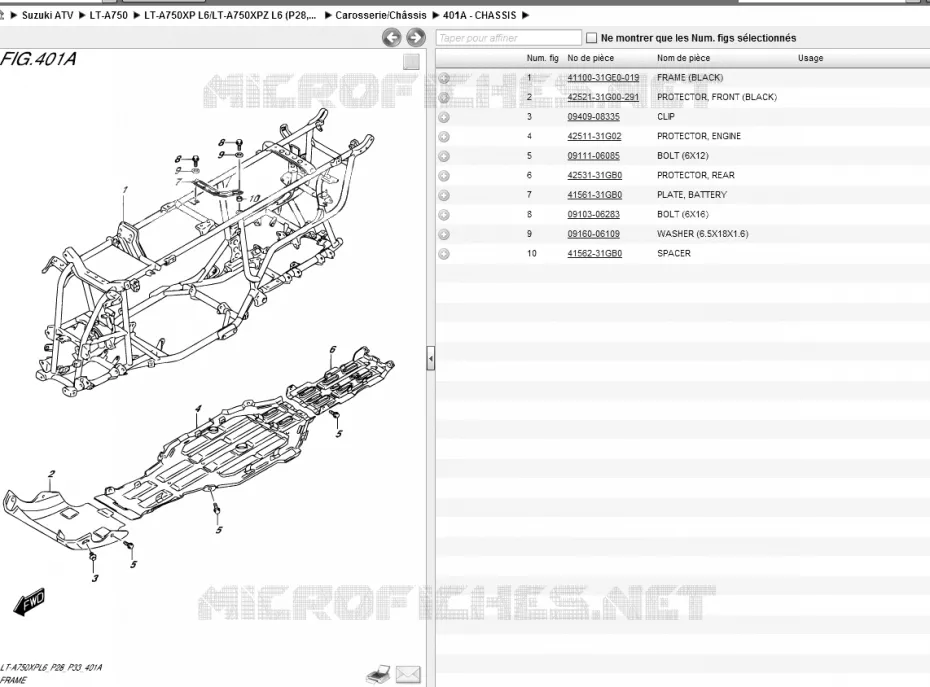
Task: Collapse the diagram panel splitter arrow
Action: click(431, 359)
